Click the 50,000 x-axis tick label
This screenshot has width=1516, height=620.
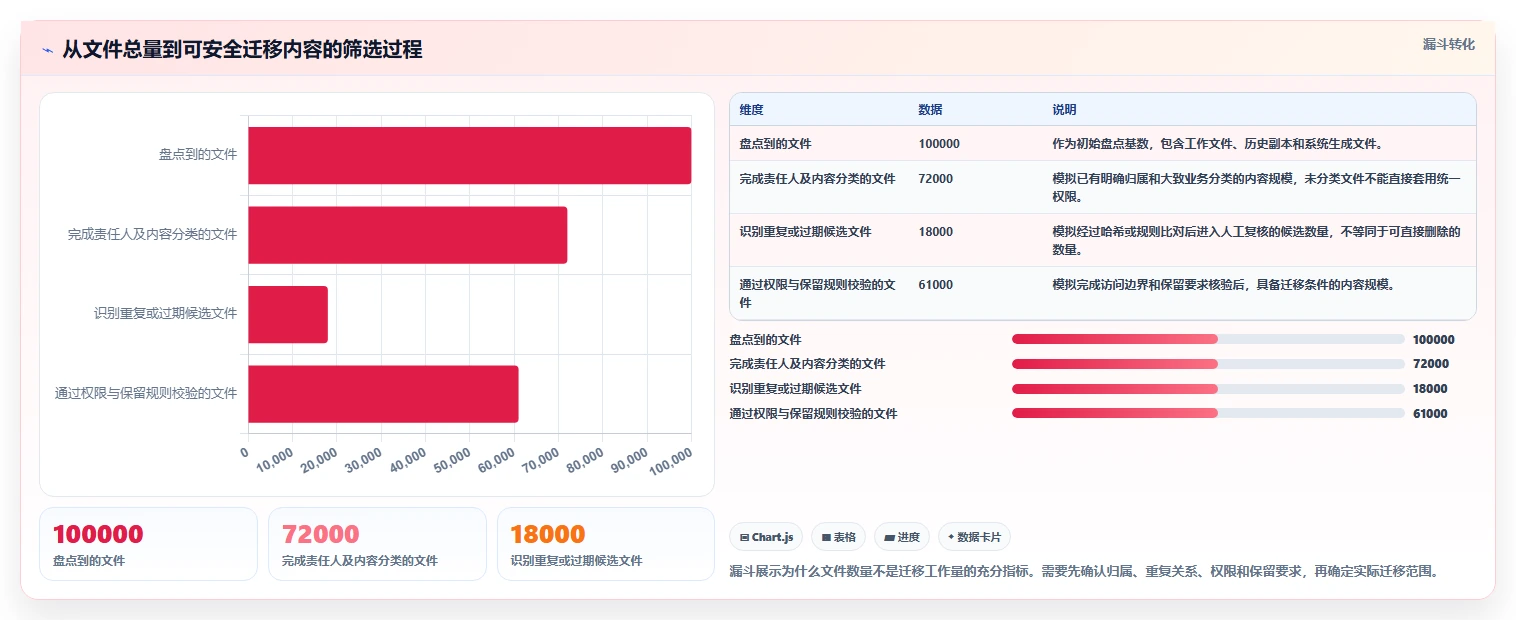pyautogui.click(x=452, y=459)
